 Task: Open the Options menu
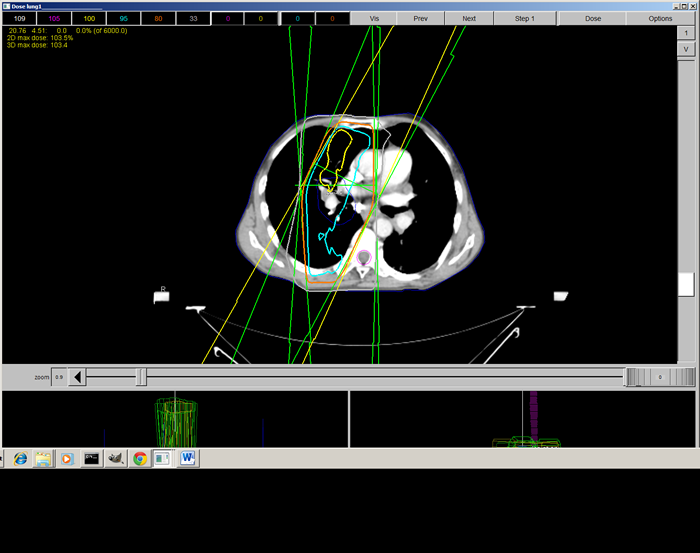660,18
